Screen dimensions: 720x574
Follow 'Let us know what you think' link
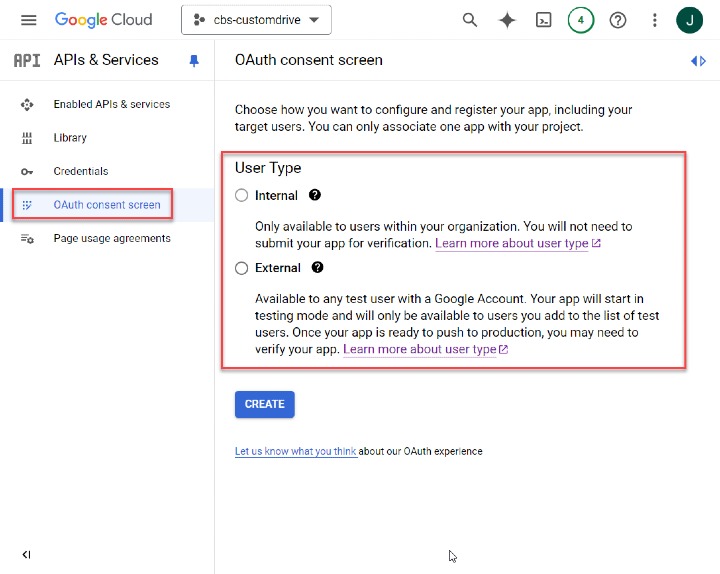295,452
